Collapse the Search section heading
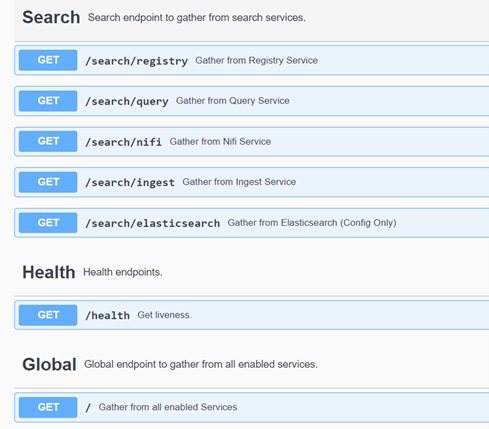 coord(51,17)
